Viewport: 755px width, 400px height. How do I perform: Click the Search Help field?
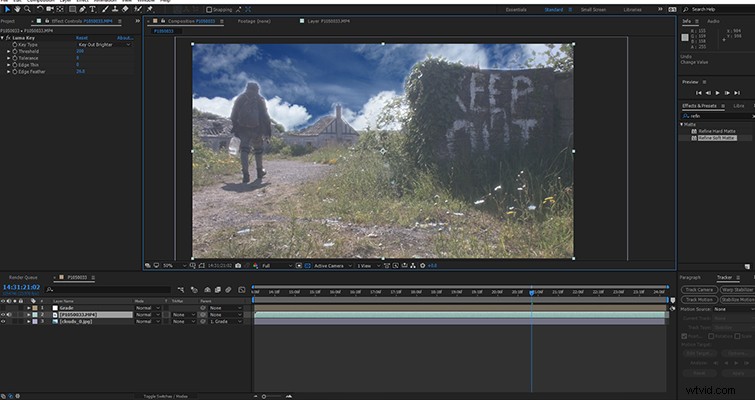coord(721,9)
